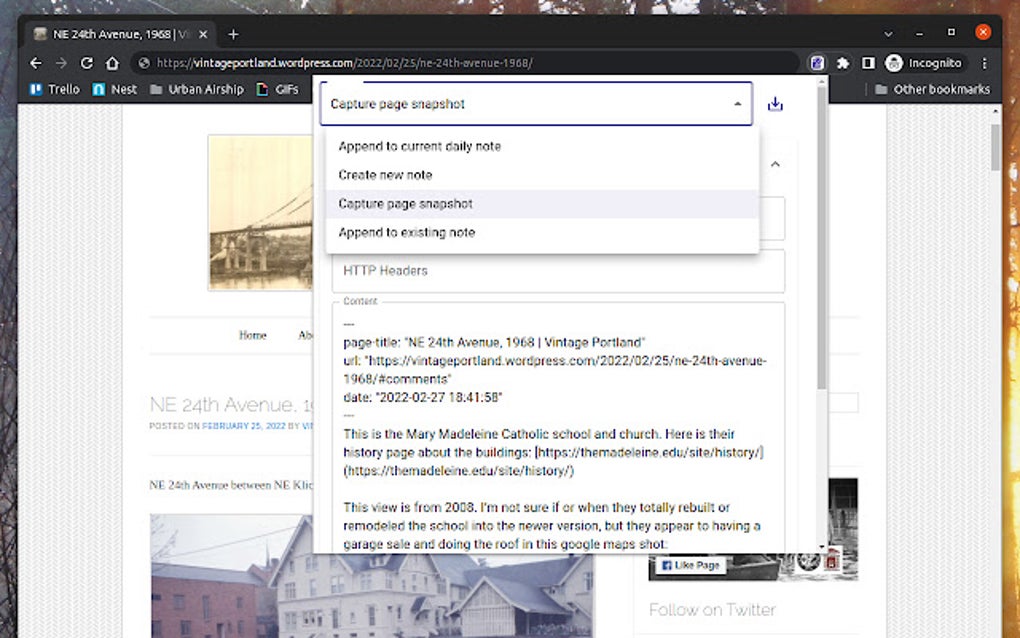Choose Create new note option
Viewport: 1020px width, 638px height.
point(542,175)
